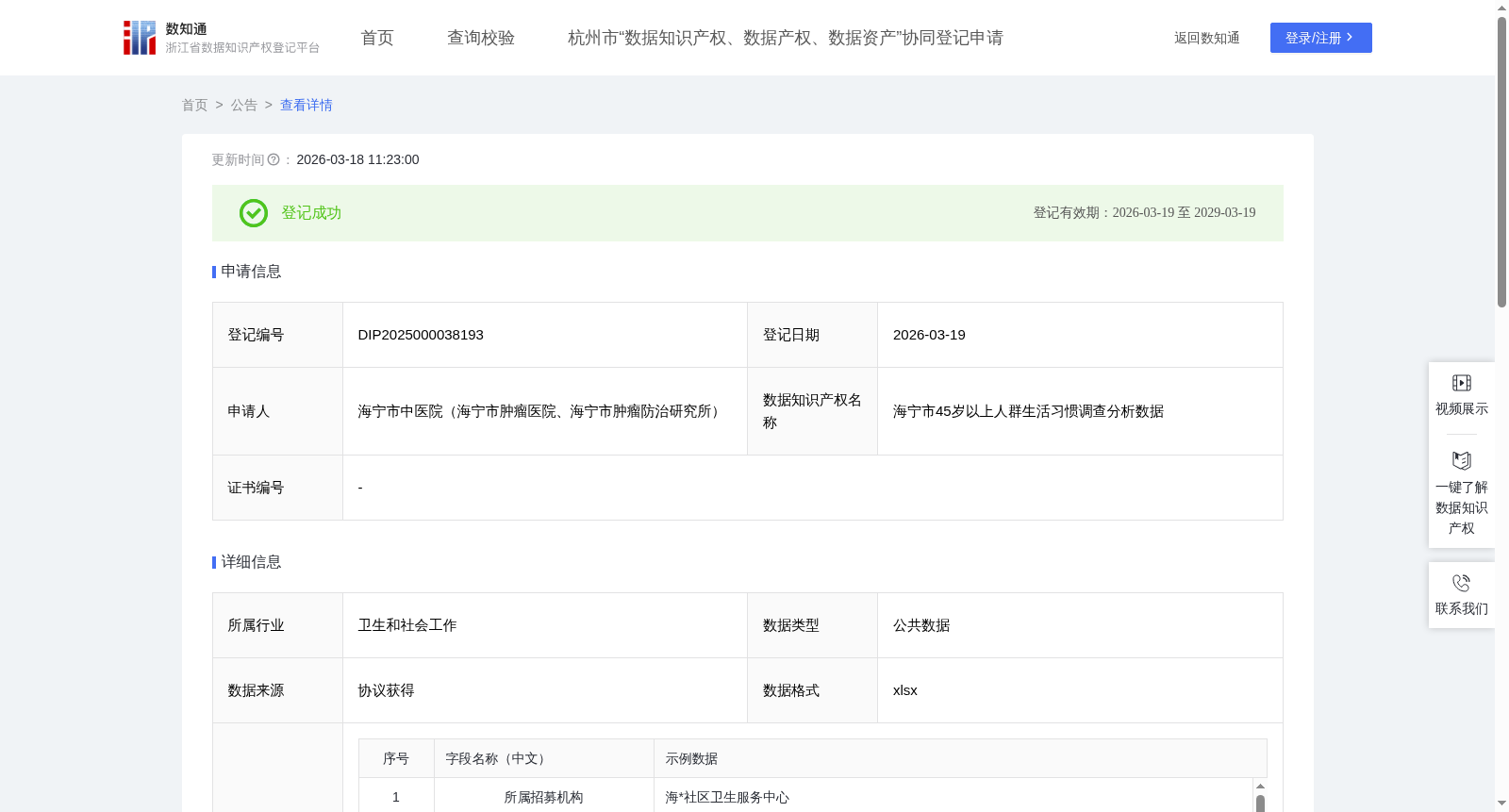Viewport: 1509px width, 812px height.
Task: Select 所属招募机构 field row
Action: [x=544, y=798]
